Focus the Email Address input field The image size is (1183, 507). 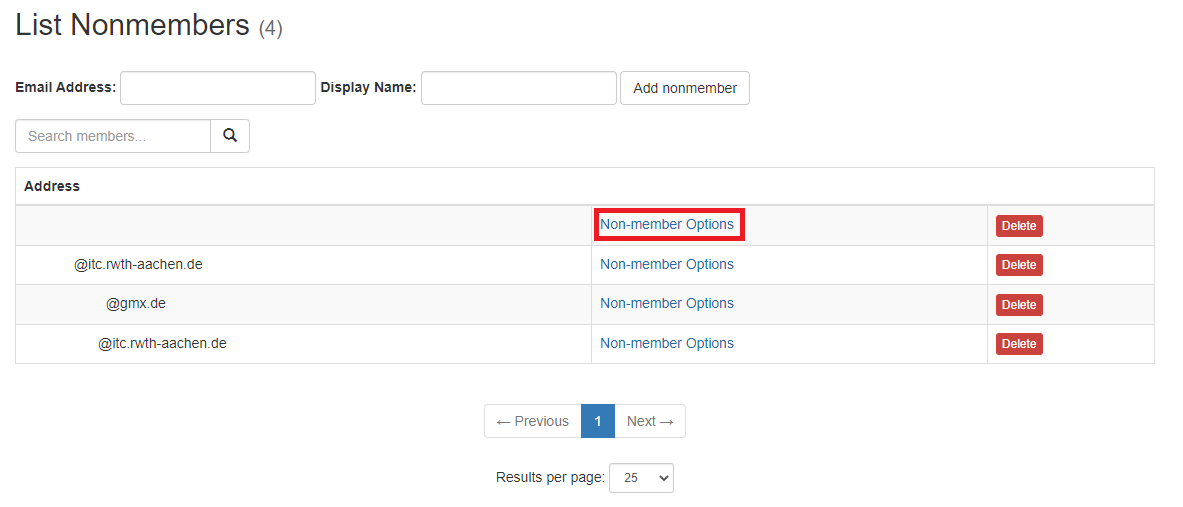(218, 88)
